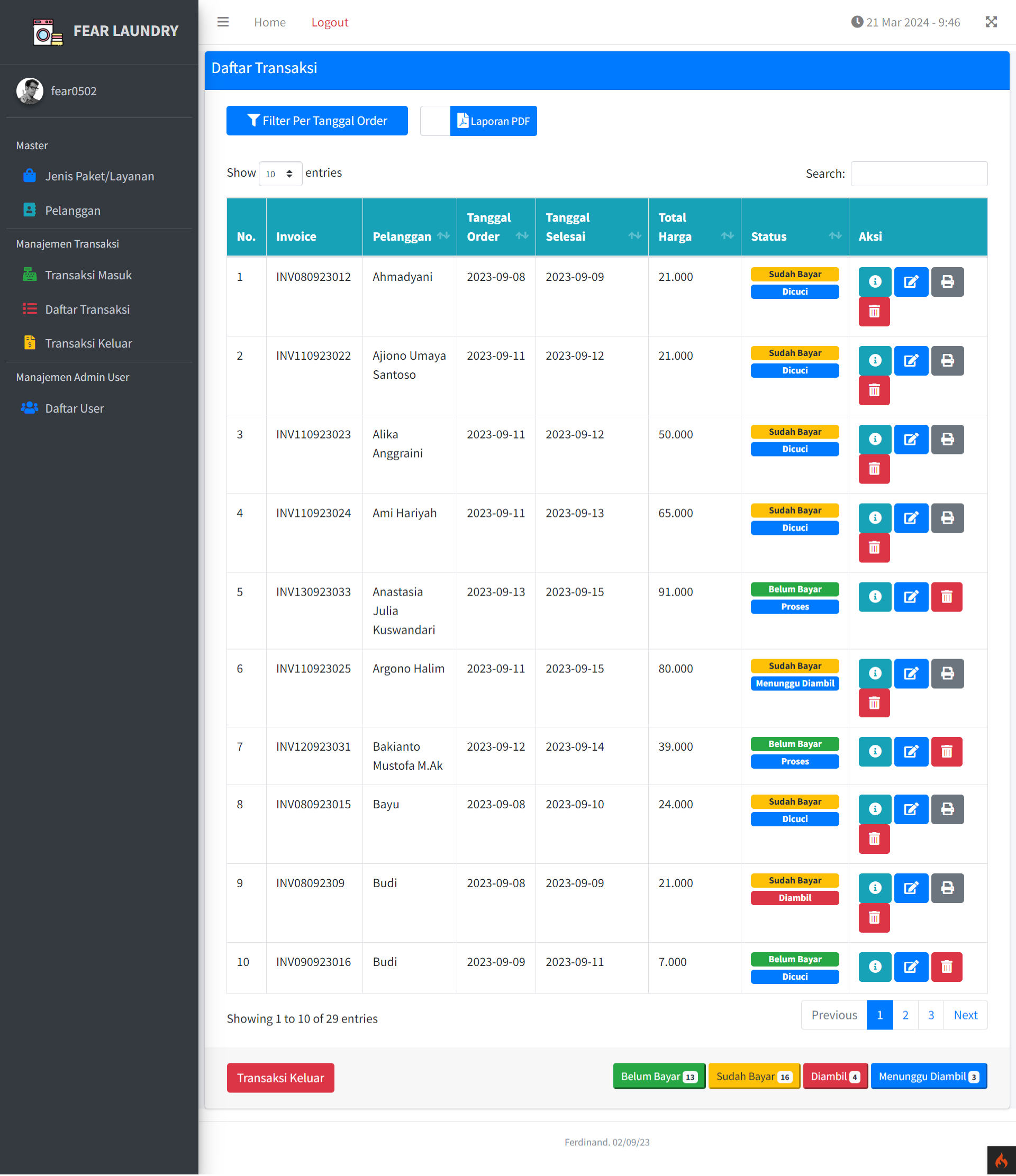Screen dimensions: 1016x1176
Task: Click the fear0502 user avatar
Action: pyautogui.click(x=30, y=91)
